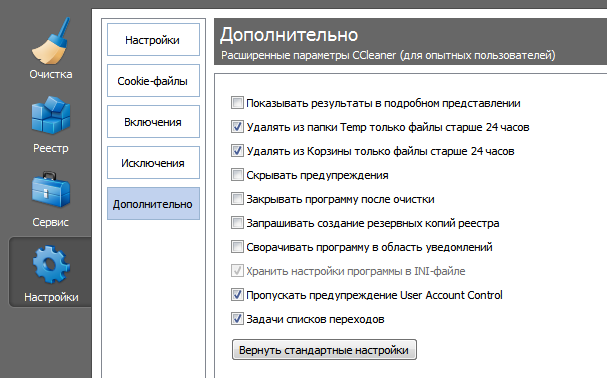Select the Настройки gear icon in sidebar

tap(51, 265)
